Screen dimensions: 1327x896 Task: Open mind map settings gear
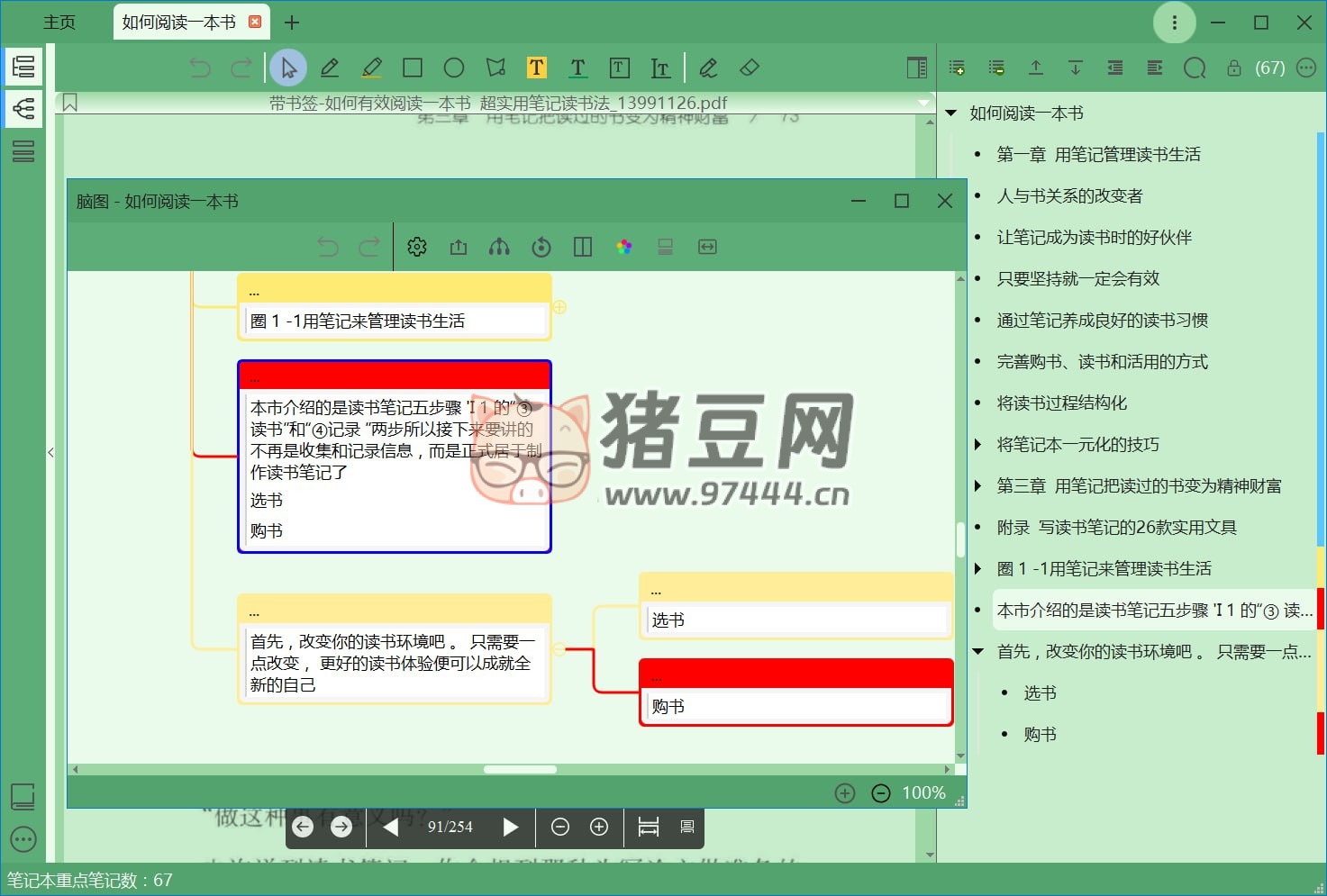pos(417,247)
